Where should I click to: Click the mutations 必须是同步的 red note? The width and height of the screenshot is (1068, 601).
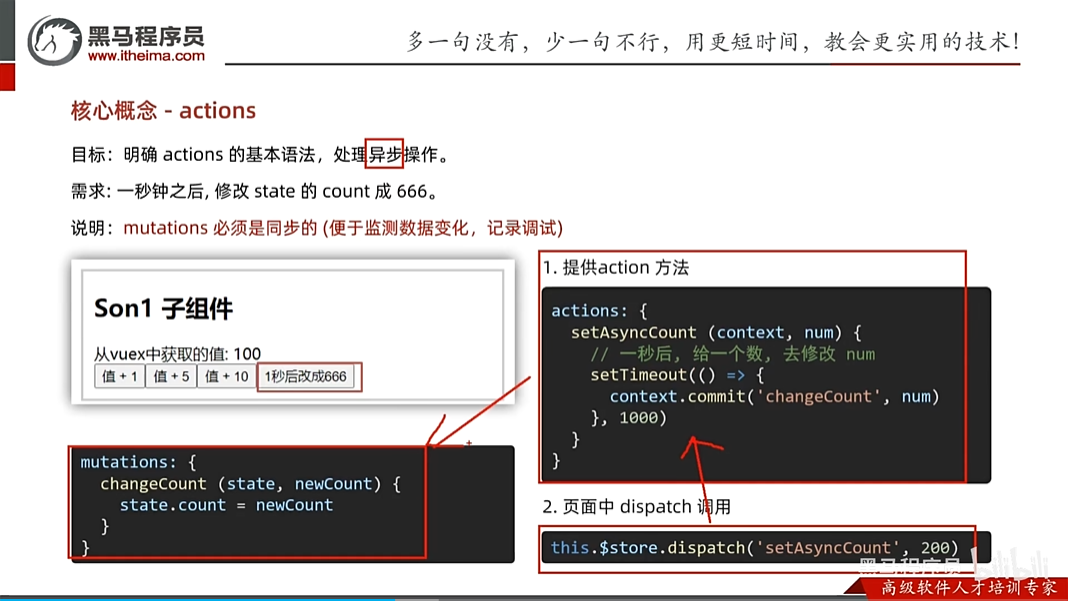(343, 228)
